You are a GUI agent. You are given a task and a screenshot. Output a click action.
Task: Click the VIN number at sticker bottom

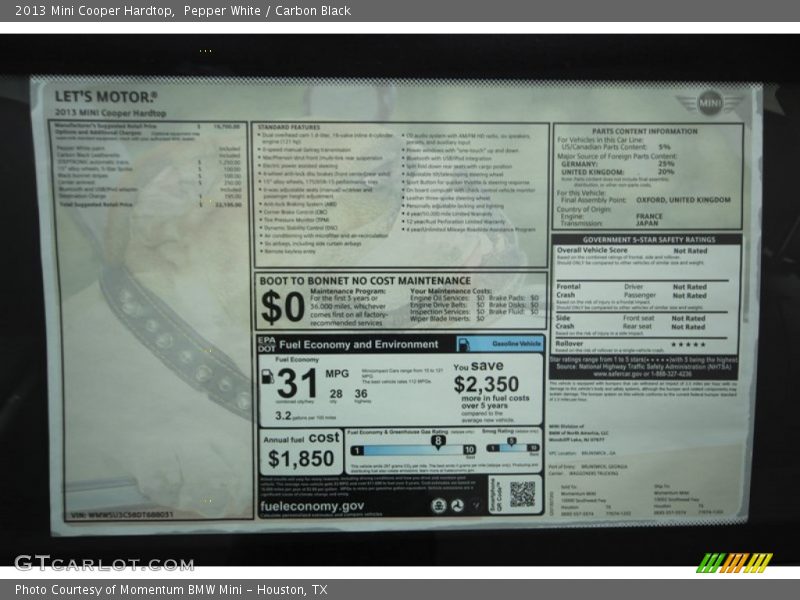[x=122, y=515]
